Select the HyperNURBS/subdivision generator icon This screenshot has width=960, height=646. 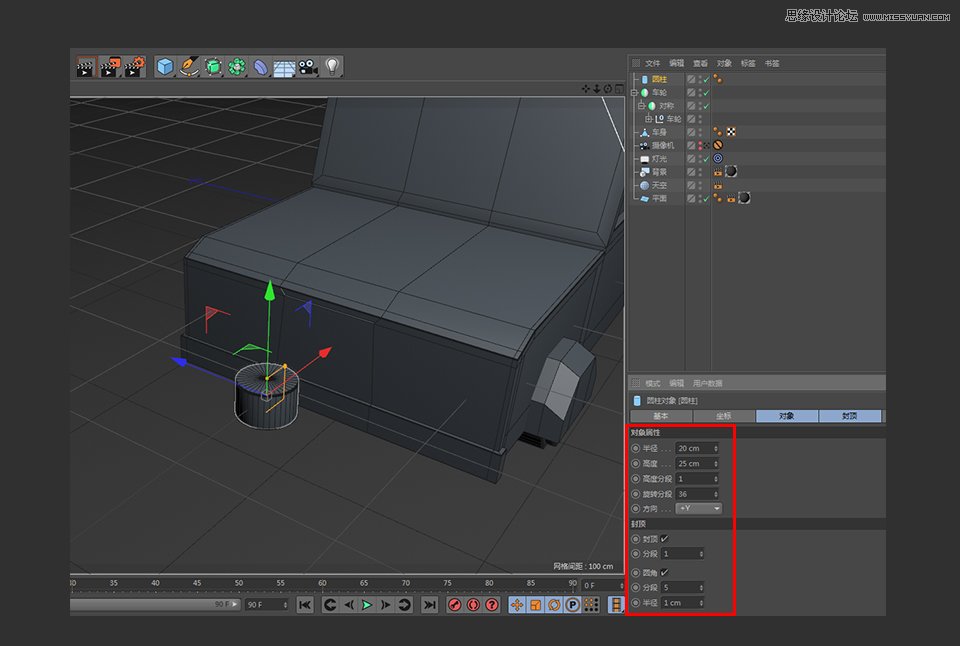(x=212, y=68)
